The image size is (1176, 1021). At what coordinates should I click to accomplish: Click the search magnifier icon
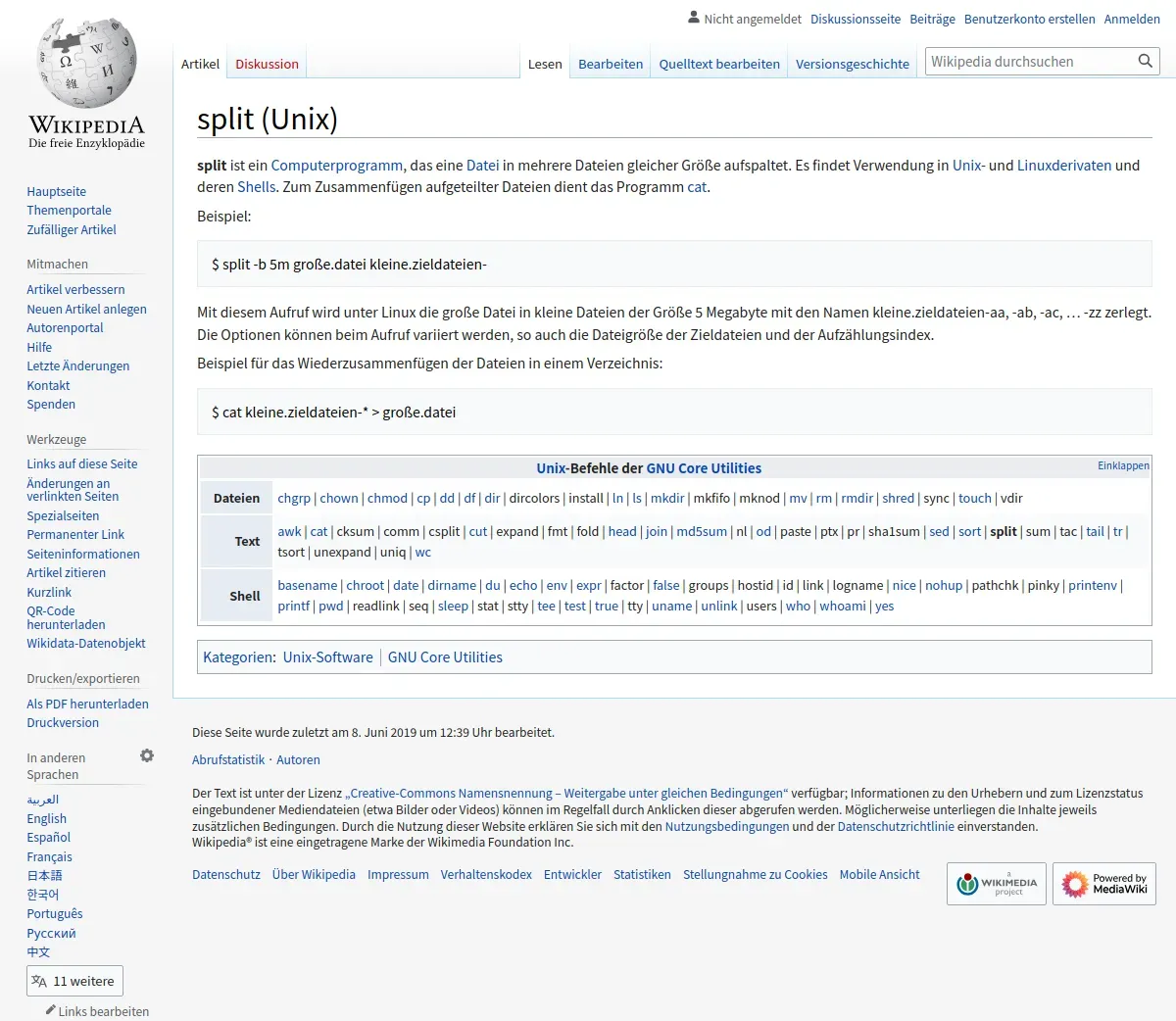point(1145,62)
